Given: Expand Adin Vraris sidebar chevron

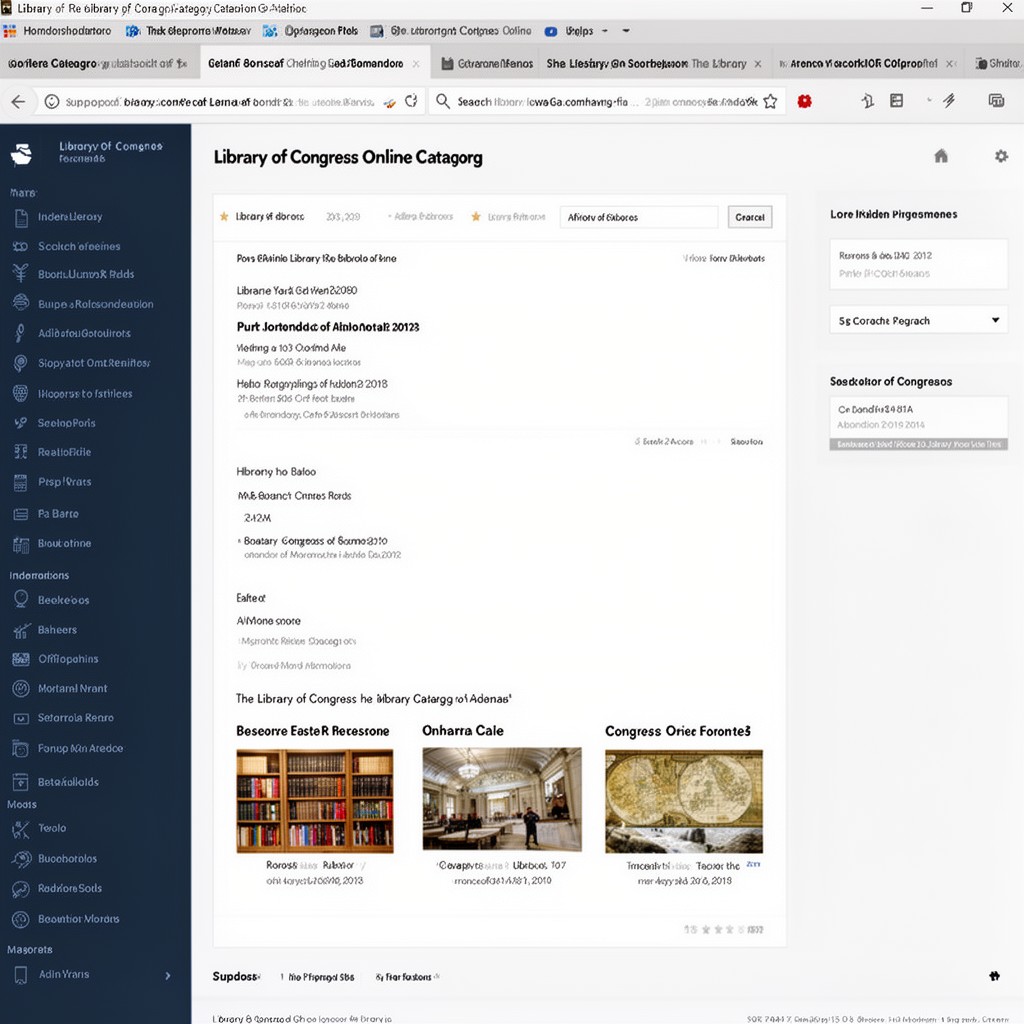Looking at the screenshot, I should pos(168,976).
